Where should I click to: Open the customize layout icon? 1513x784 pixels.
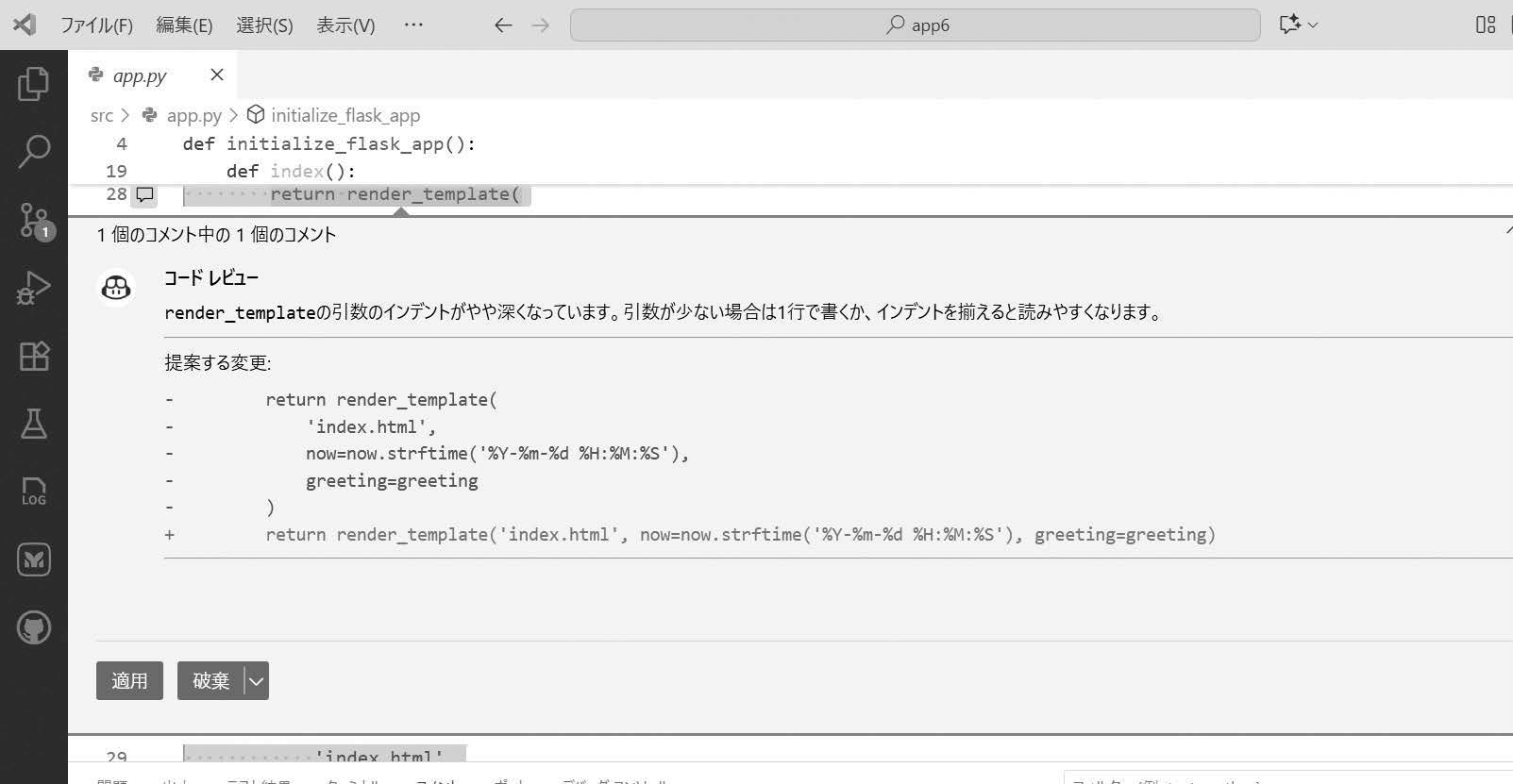click(1486, 25)
